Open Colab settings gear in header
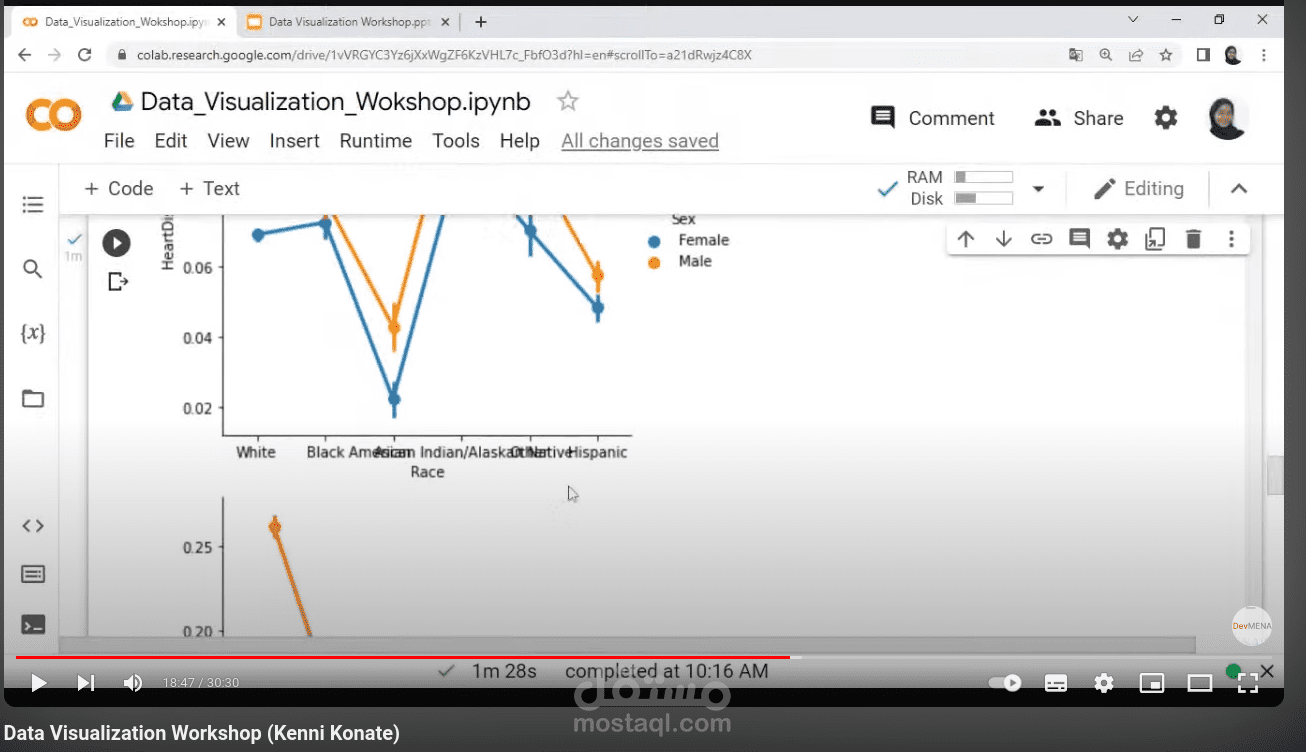 1166,118
